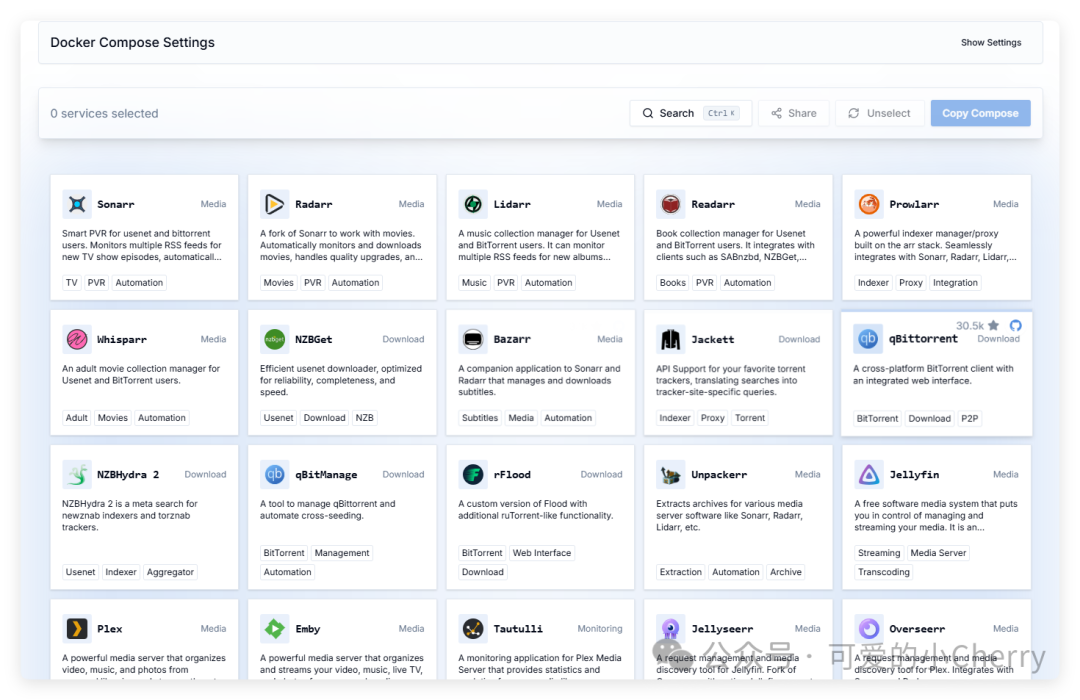This screenshot has width=1080, height=700.
Task: Click the Bazarr app icon
Action: tap(472, 339)
